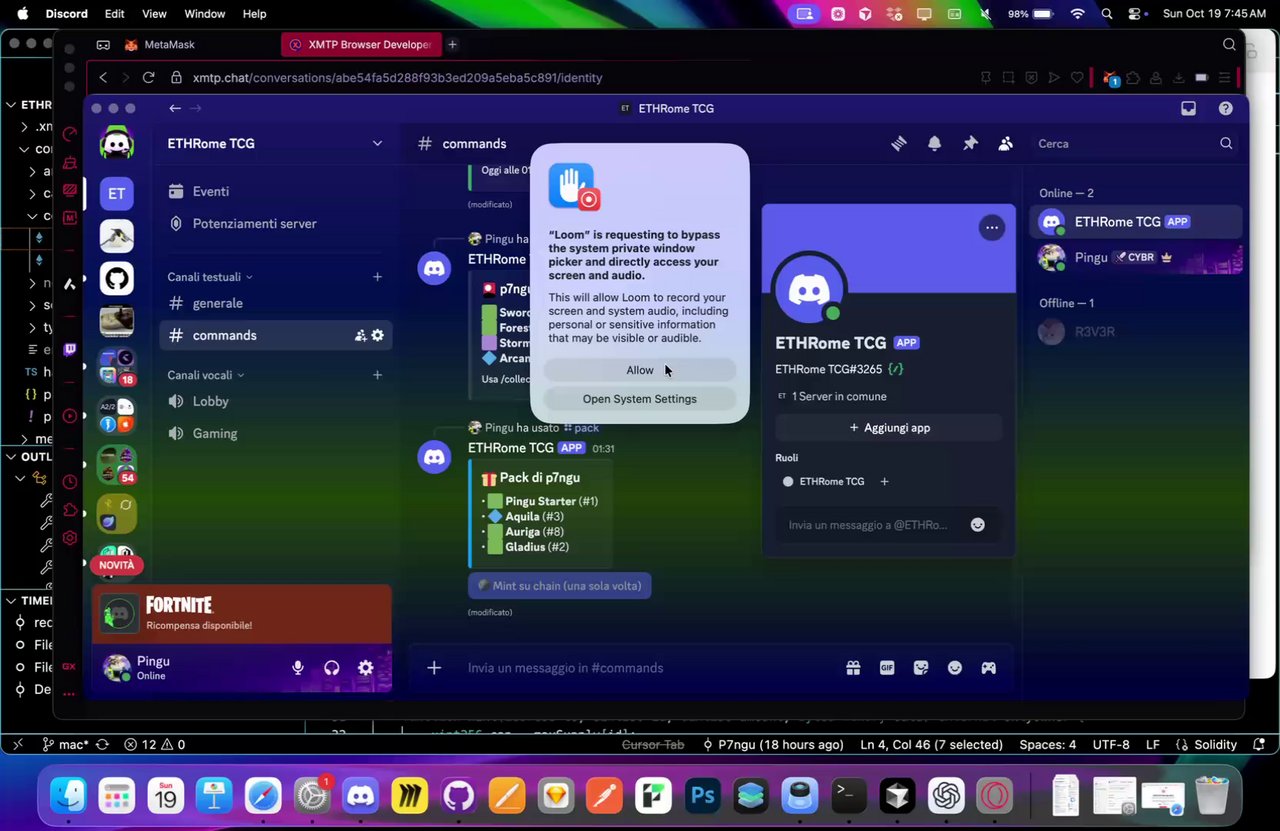
Task: Click invite people icon on commands channel
Action: [360, 335]
